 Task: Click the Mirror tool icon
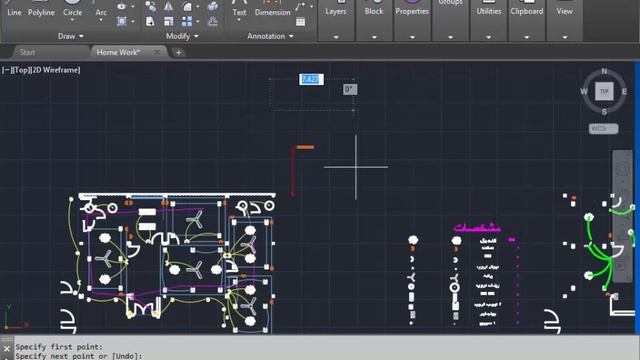[x=168, y=6]
